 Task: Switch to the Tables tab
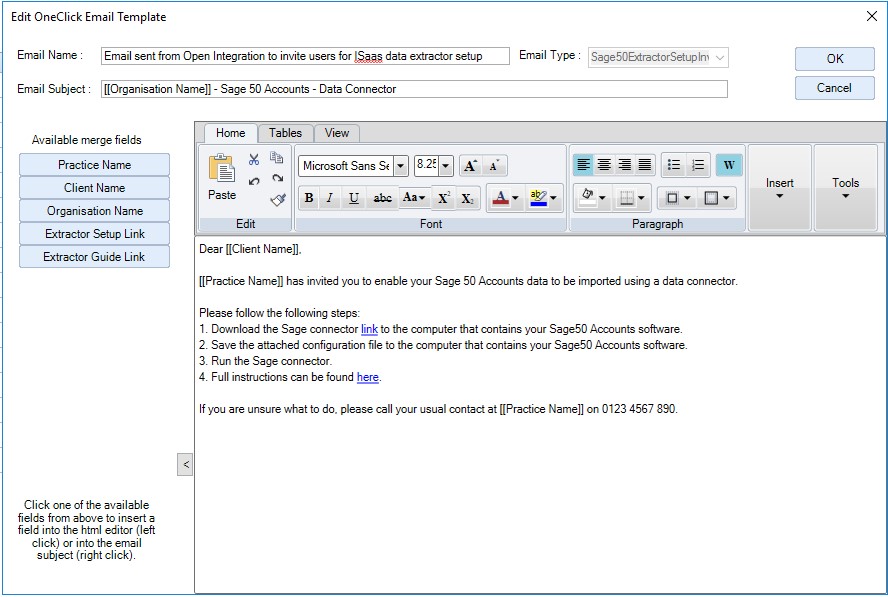[x=285, y=133]
